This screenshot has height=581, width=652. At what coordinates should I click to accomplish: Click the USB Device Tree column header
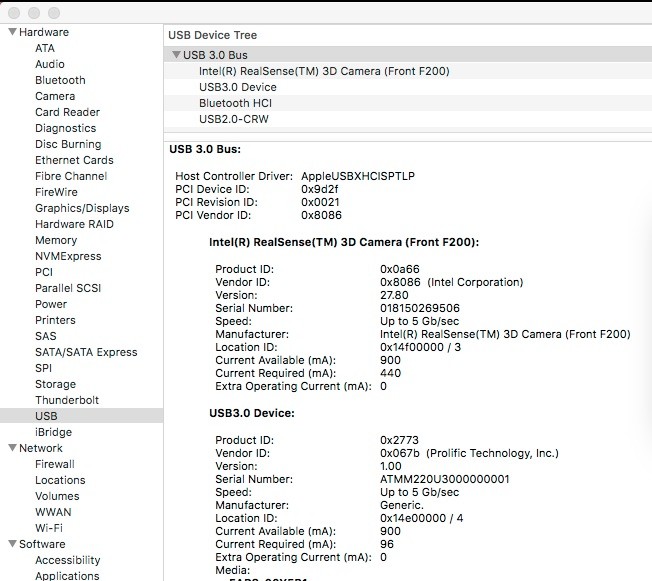408,35
